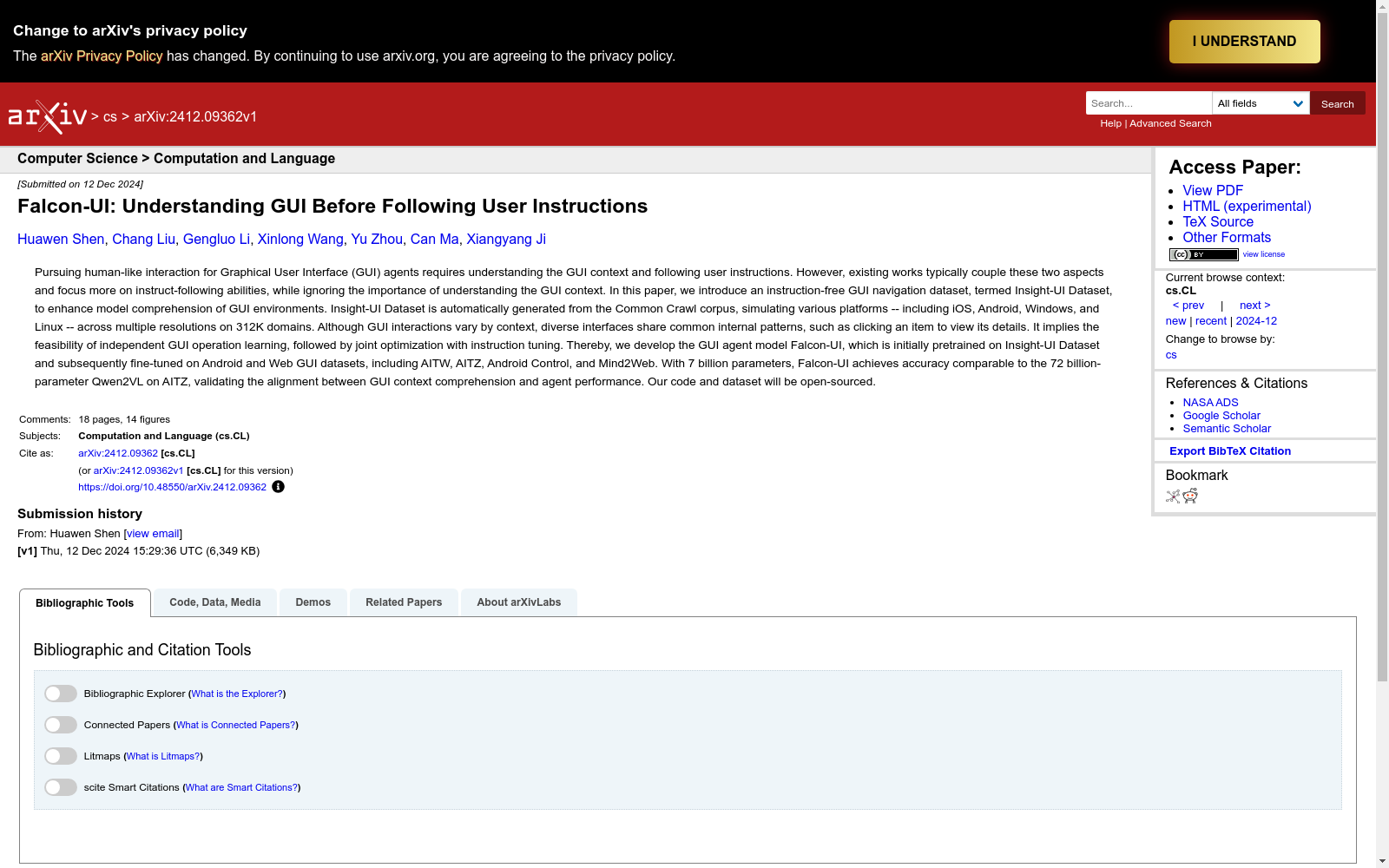Open What are Smart Citations? link
The width and height of the screenshot is (1389, 868).
(x=242, y=787)
